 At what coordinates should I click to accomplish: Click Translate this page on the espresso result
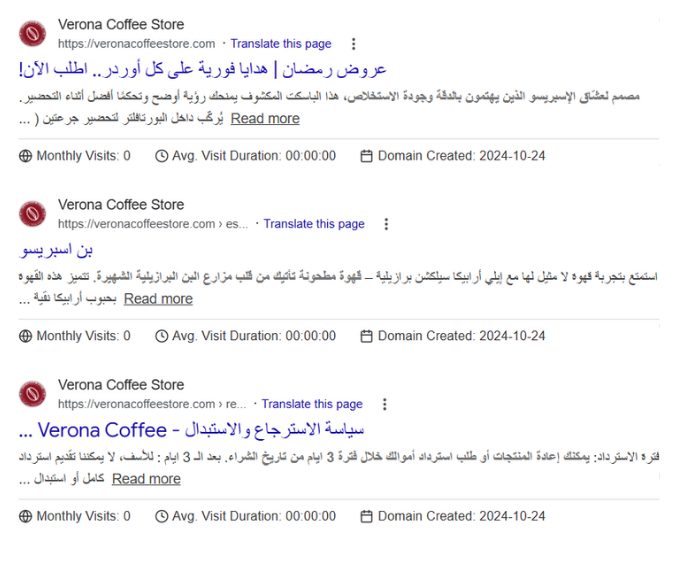coord(314,224)
